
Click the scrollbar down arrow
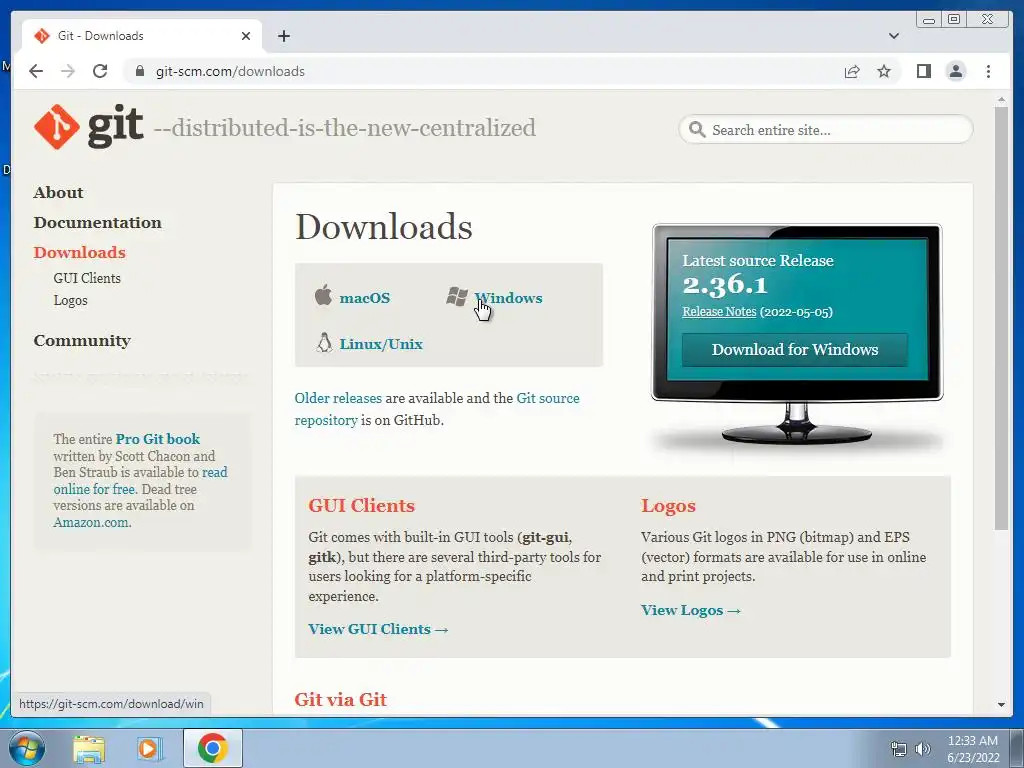click(x=1001, y=705)
